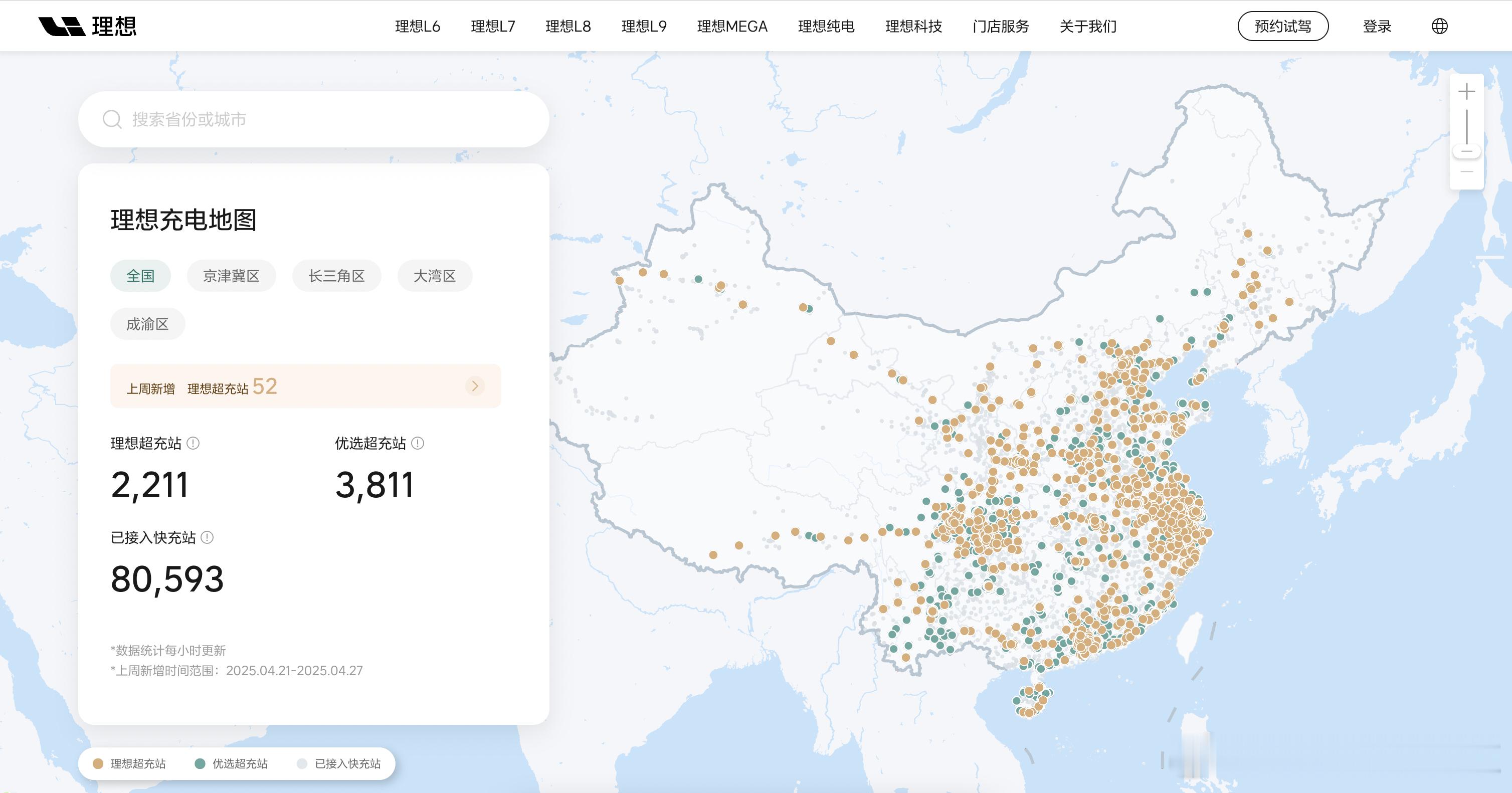Click the map zoom slider handle

[x=1467, y=152]
